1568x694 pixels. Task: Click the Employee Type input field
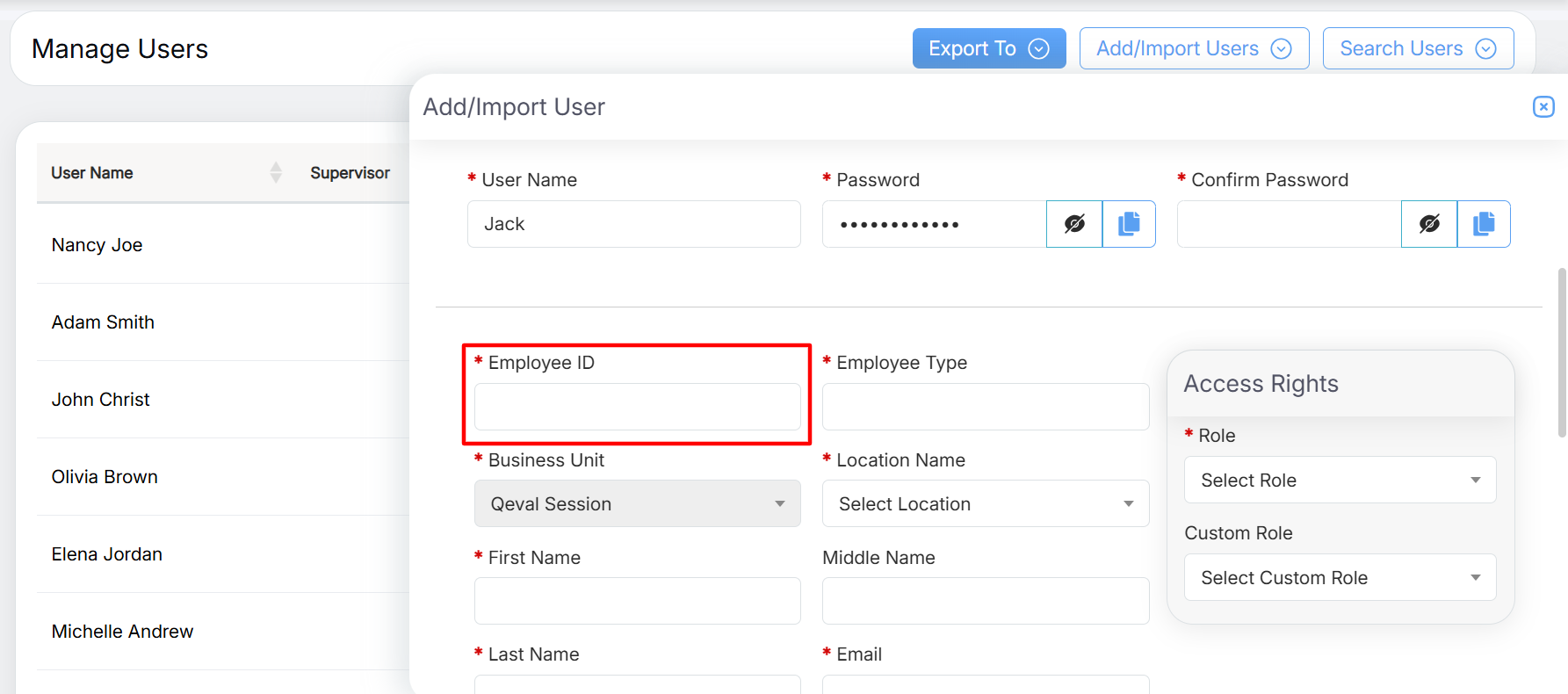(985, 407)
